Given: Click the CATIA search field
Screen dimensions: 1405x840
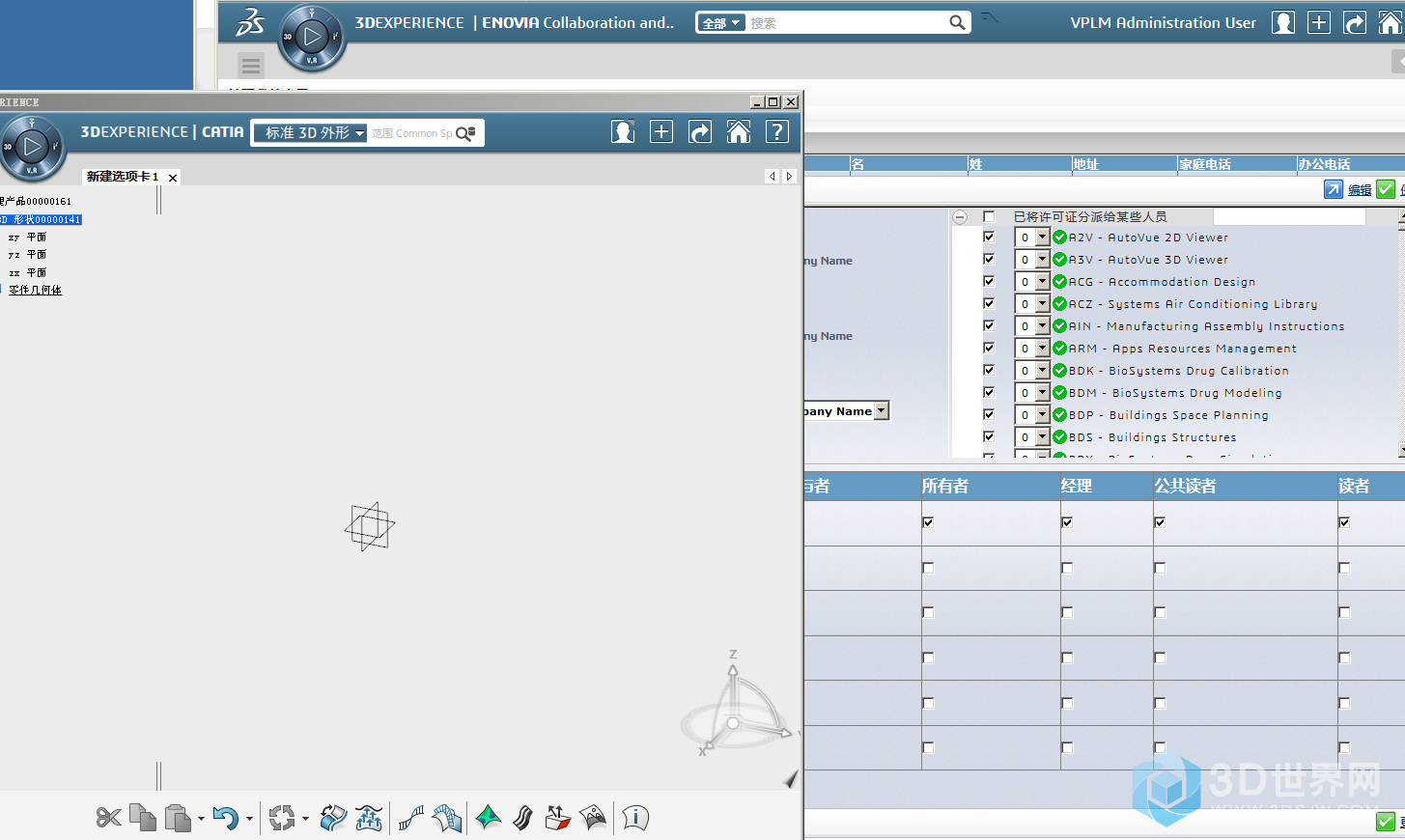Looking at the screenshot, I should pyautogui.click(x=411, y=133).
